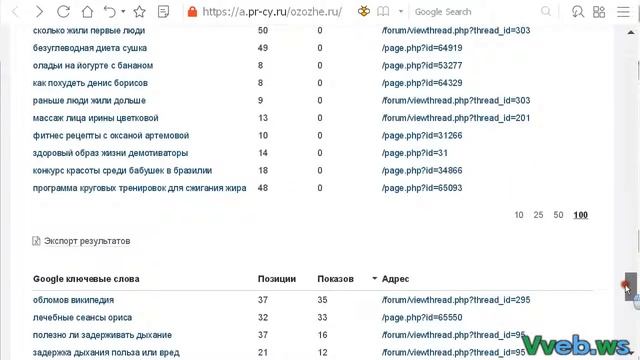Open the tile grid extensions icon
The height and width of the screenshot is (360, 640).
599,11
